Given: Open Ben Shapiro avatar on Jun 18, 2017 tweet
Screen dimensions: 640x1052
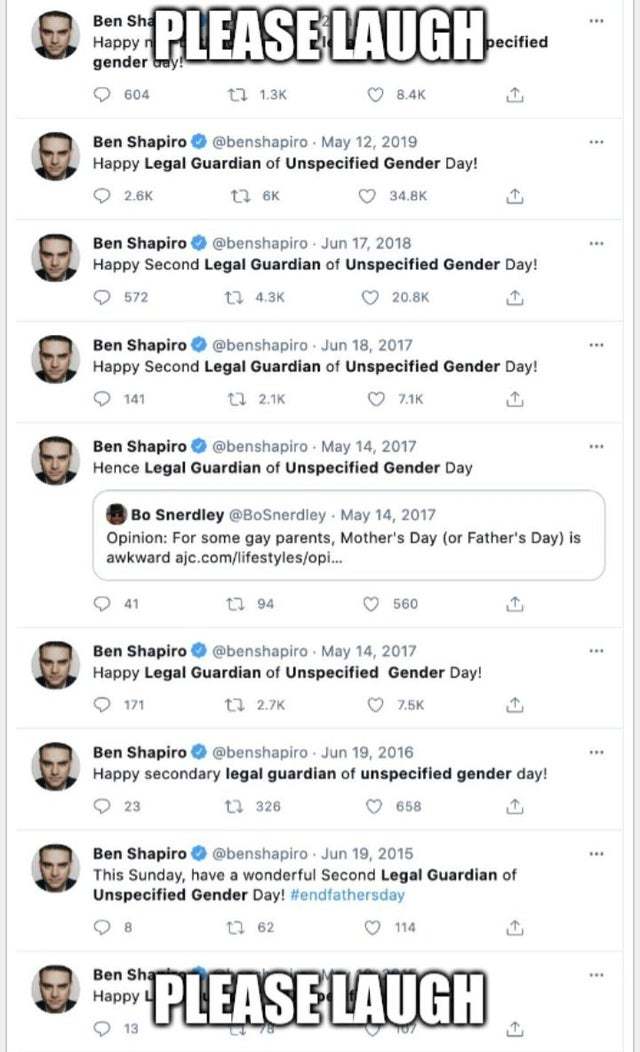Looking at the screenshot, I should point(55,359).
